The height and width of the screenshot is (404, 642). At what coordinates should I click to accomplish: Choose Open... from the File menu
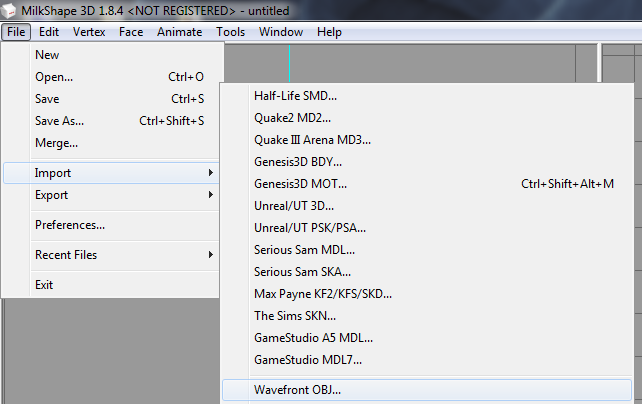(111, 77)
